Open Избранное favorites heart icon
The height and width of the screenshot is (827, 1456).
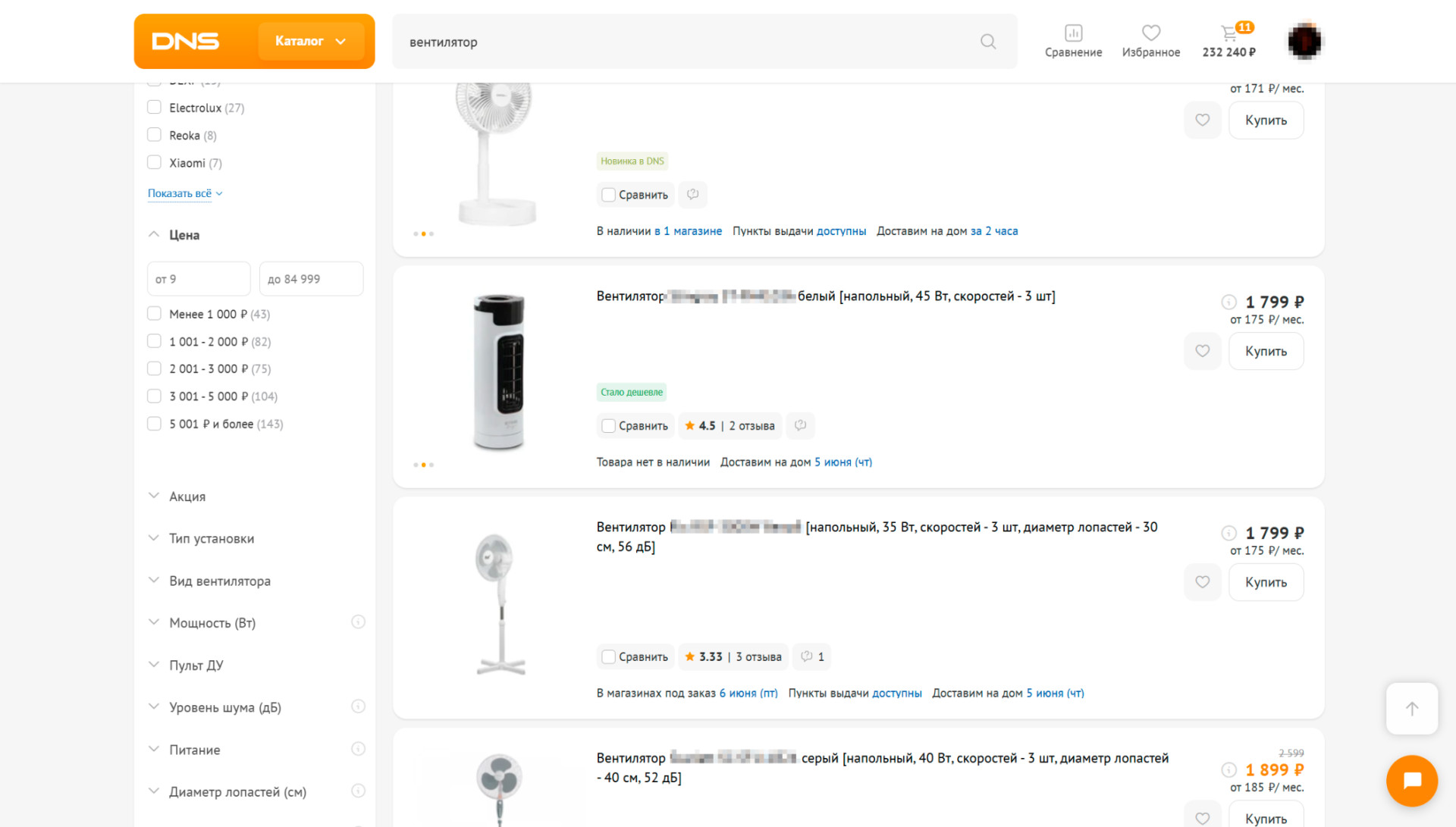click(1150, 41)
